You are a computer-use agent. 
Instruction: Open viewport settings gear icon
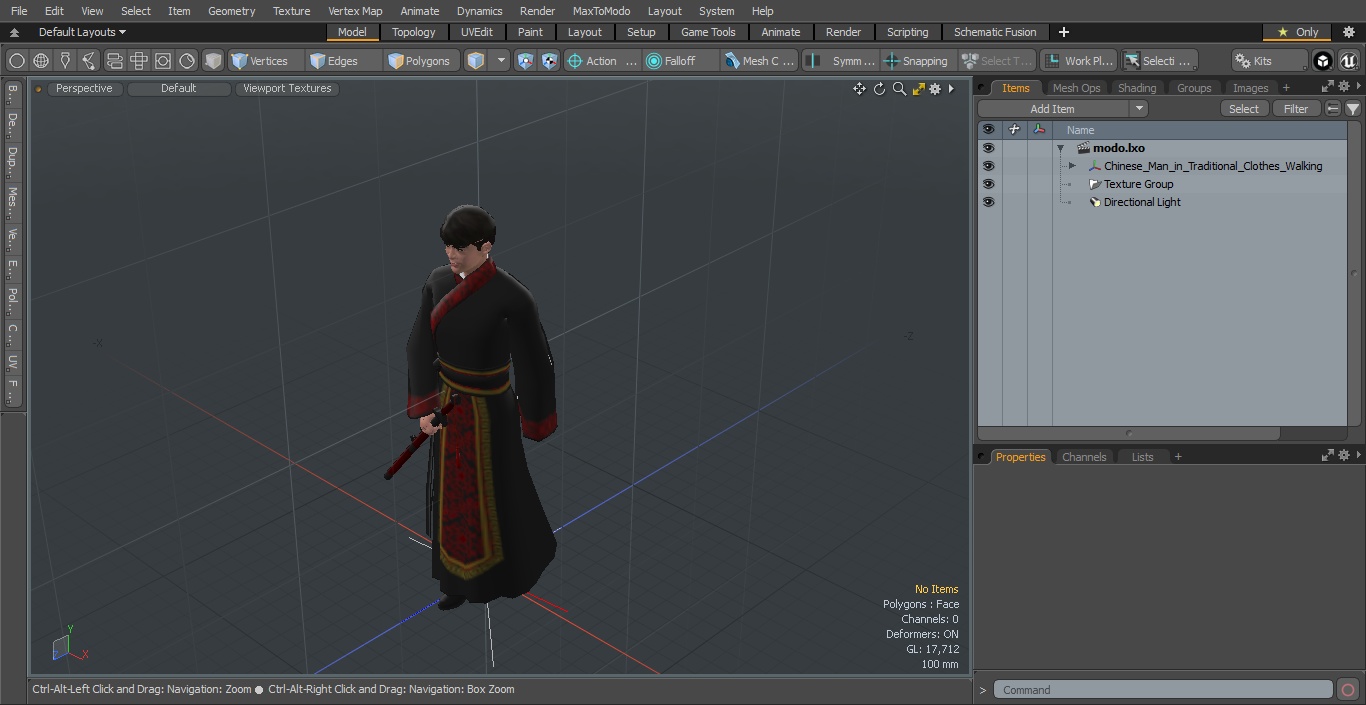click(935, 89)
